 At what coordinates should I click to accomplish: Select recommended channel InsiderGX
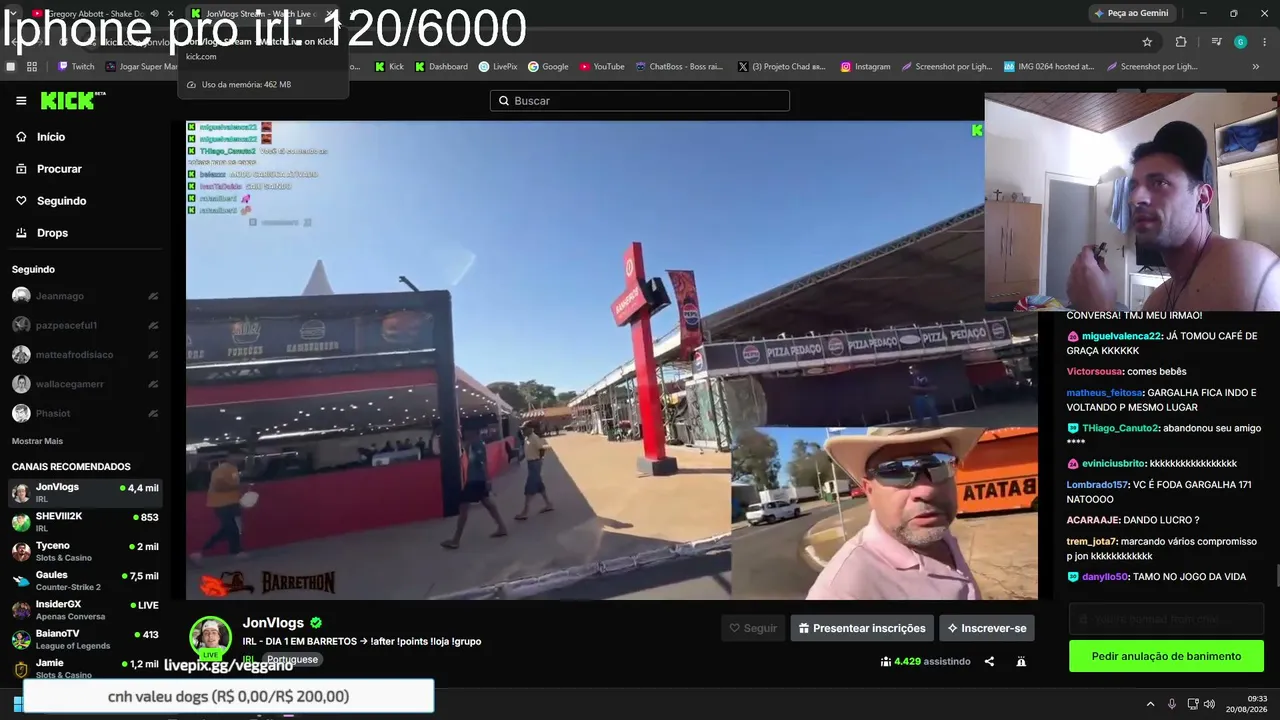pyautogui.click(x=85, y=609)
